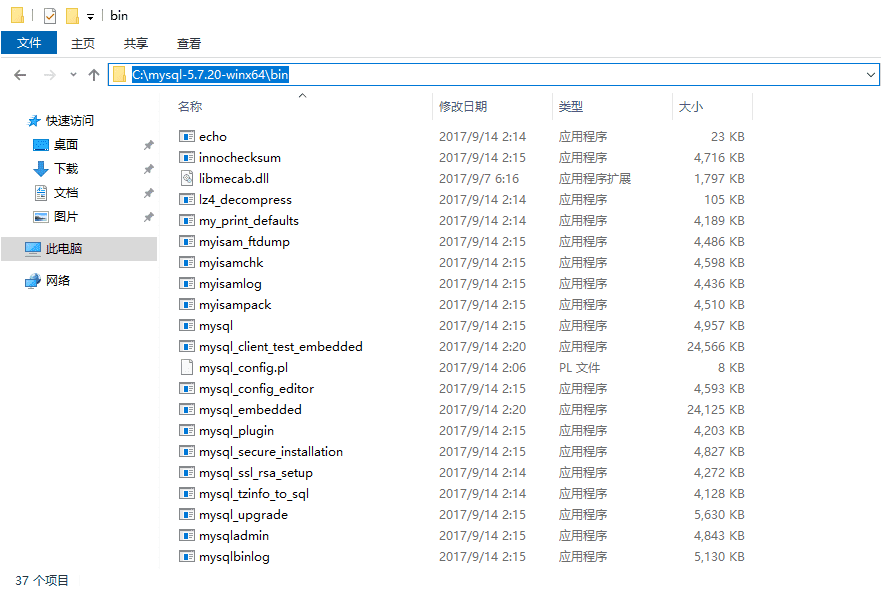This screenshot has width=881, height=592.
Task: Click the 24,566 KB size value
Action: pyautogui.click(x=715, y=347)
